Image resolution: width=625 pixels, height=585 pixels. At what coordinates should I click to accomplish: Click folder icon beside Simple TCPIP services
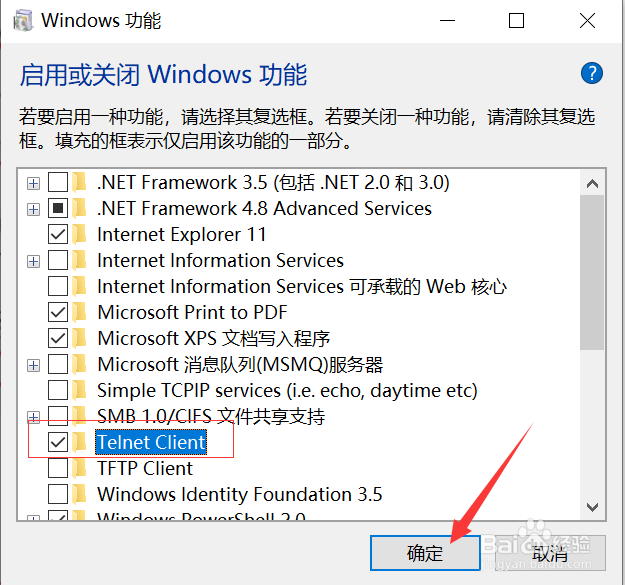pos(82,390)
